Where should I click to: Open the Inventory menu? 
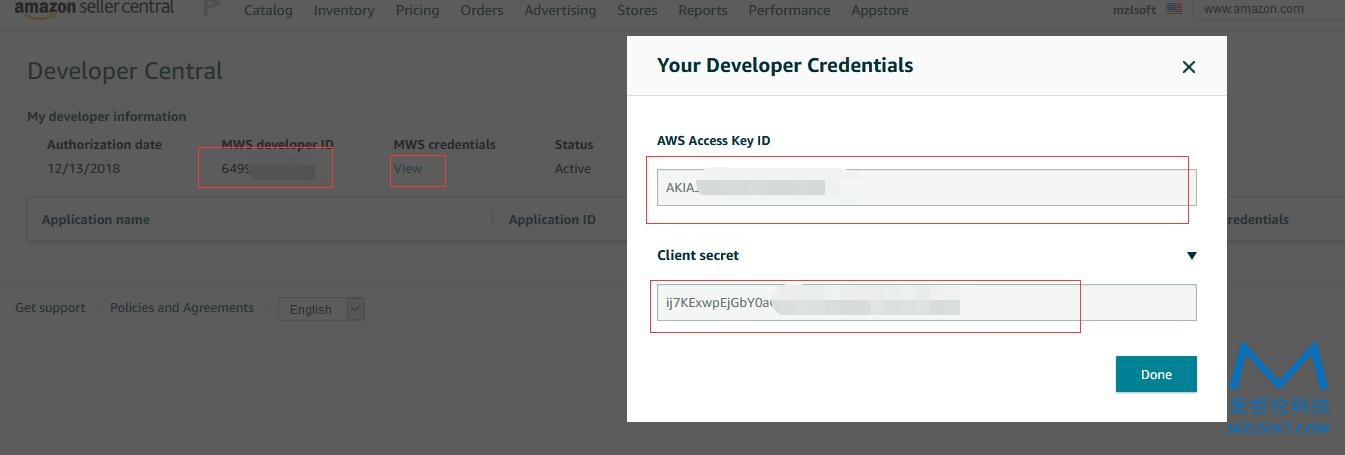point(344,10)
